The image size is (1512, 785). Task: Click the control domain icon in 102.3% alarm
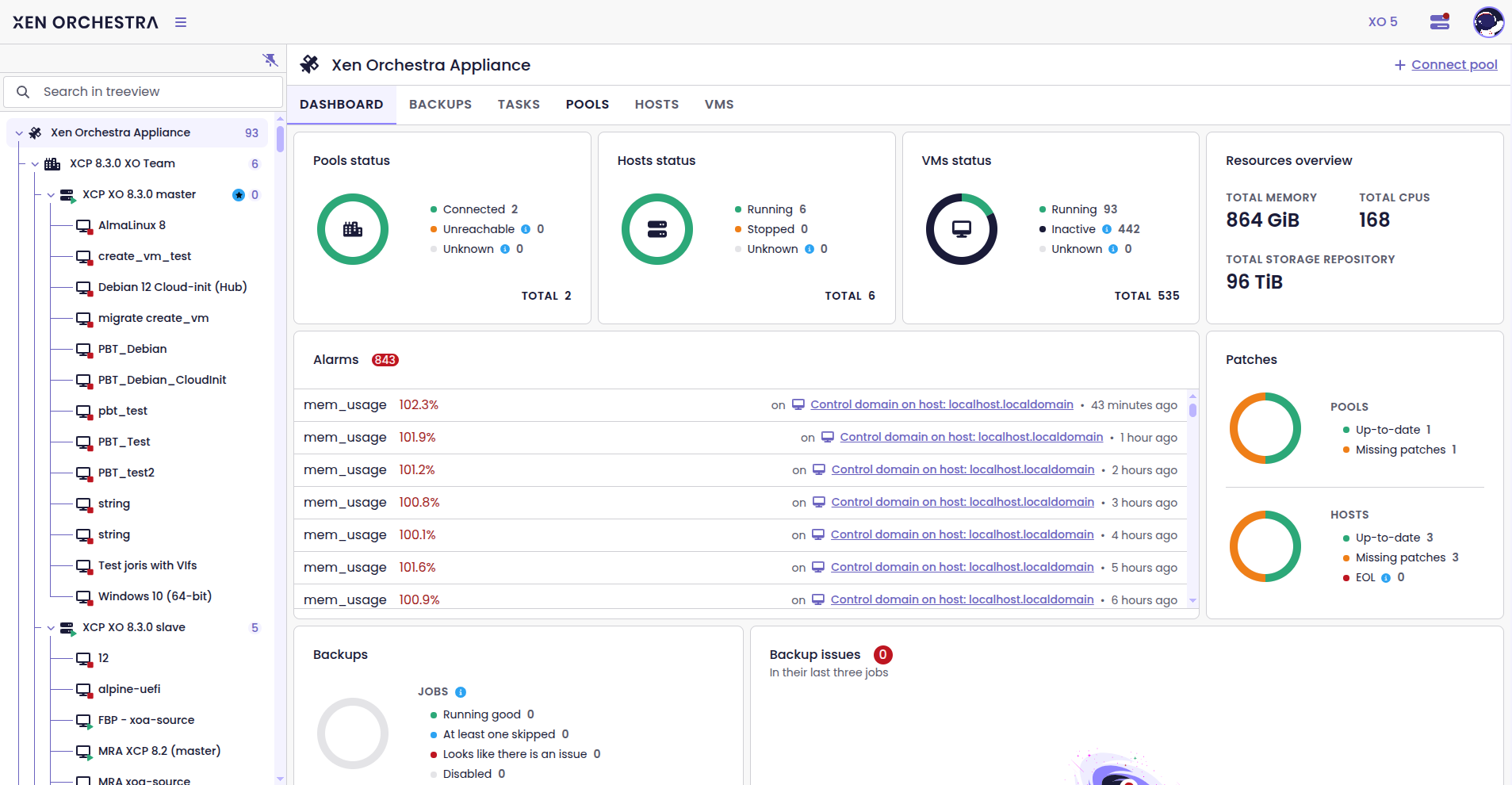(x=798, y=404)
